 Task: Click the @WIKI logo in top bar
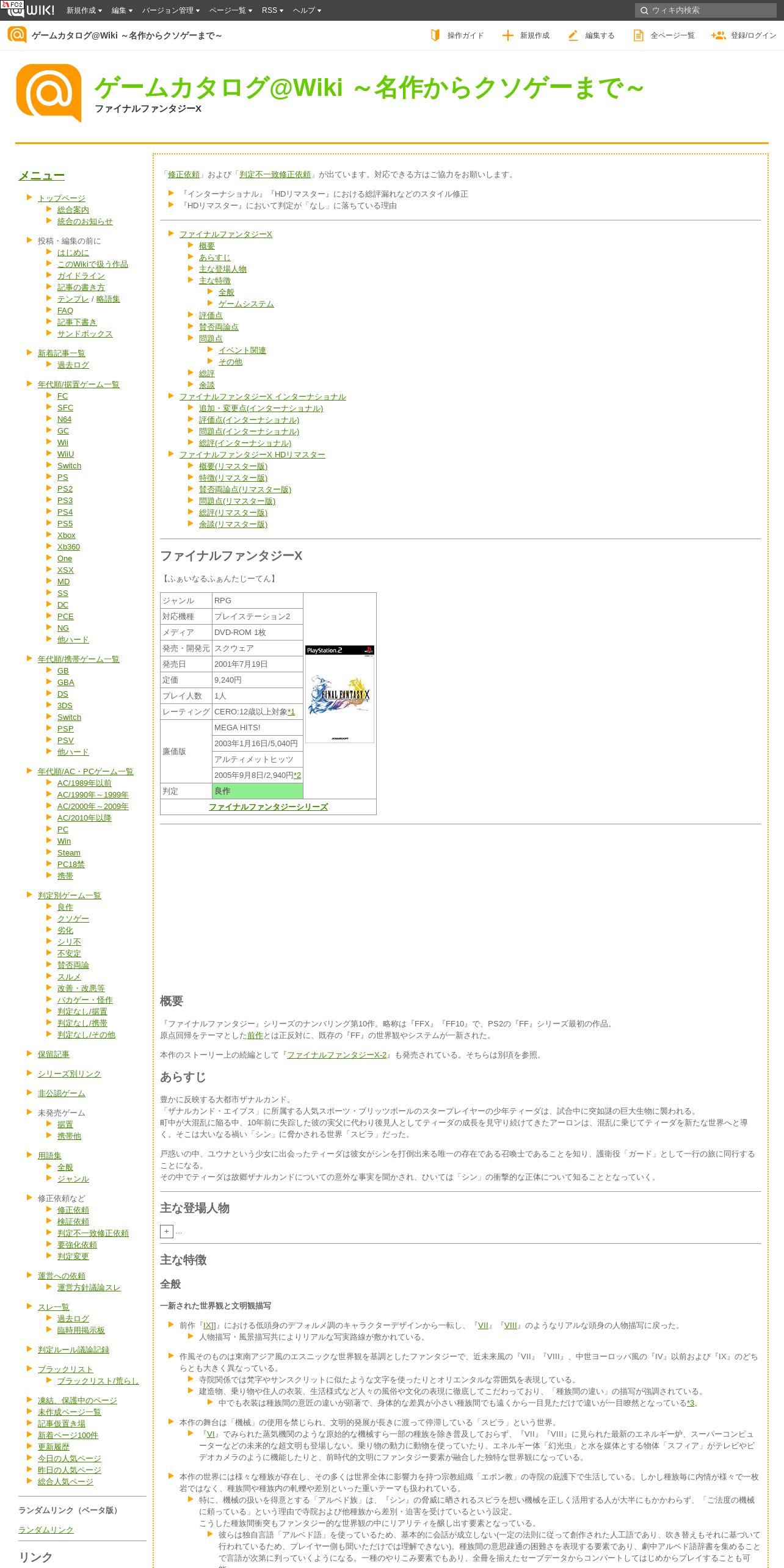click(31, 10)
